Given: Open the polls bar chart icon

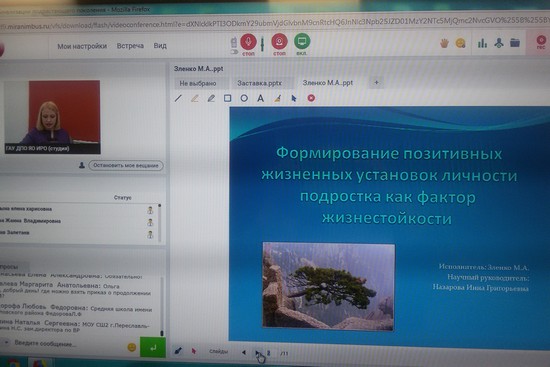Looking at the screenshot, I should click(x=482, y=43).
